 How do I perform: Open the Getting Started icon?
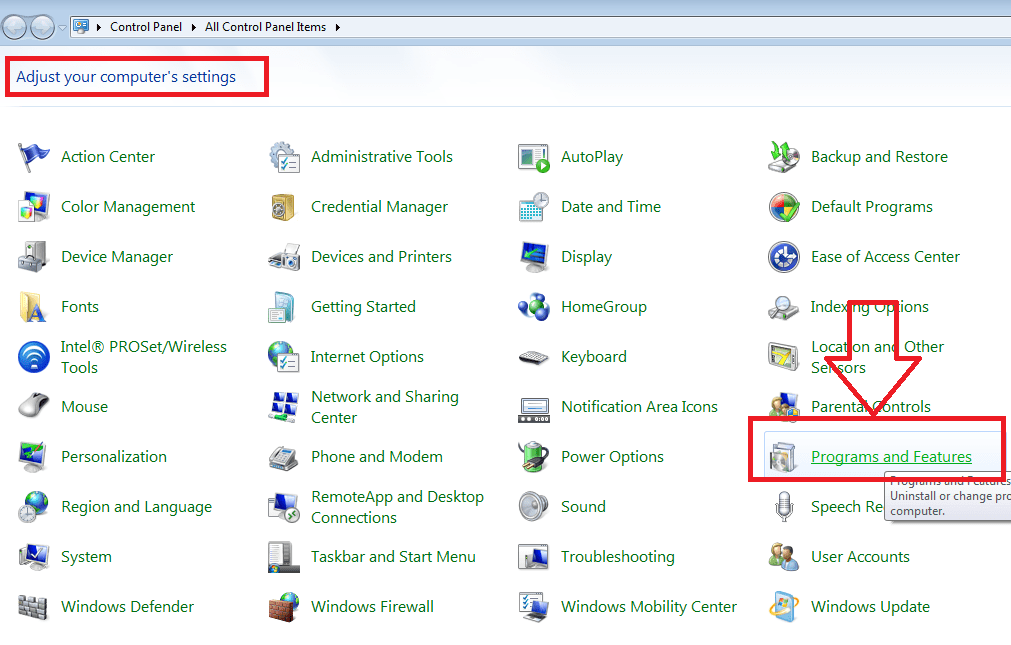coord(282,307)
